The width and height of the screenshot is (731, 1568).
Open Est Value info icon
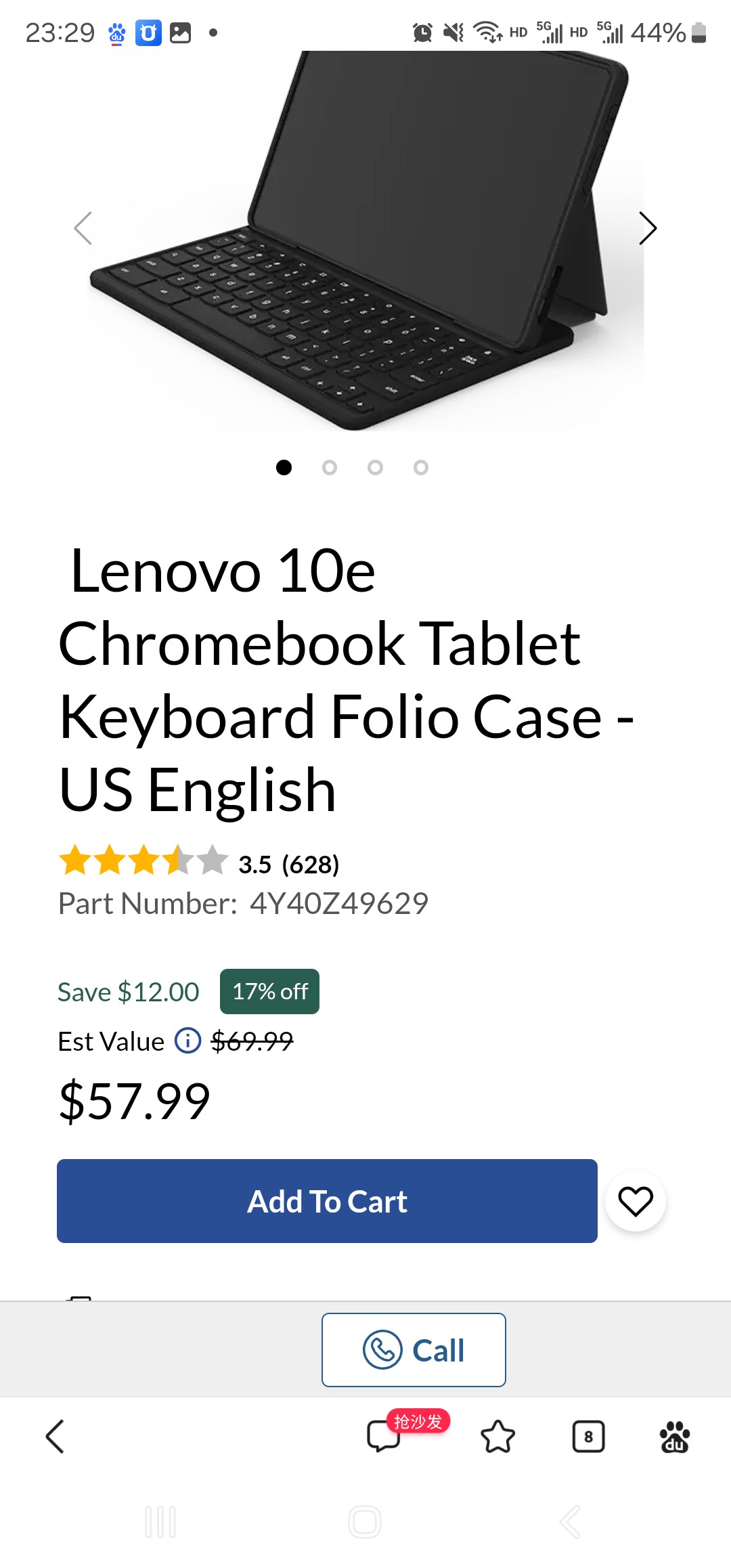[x=187, y=1041]
